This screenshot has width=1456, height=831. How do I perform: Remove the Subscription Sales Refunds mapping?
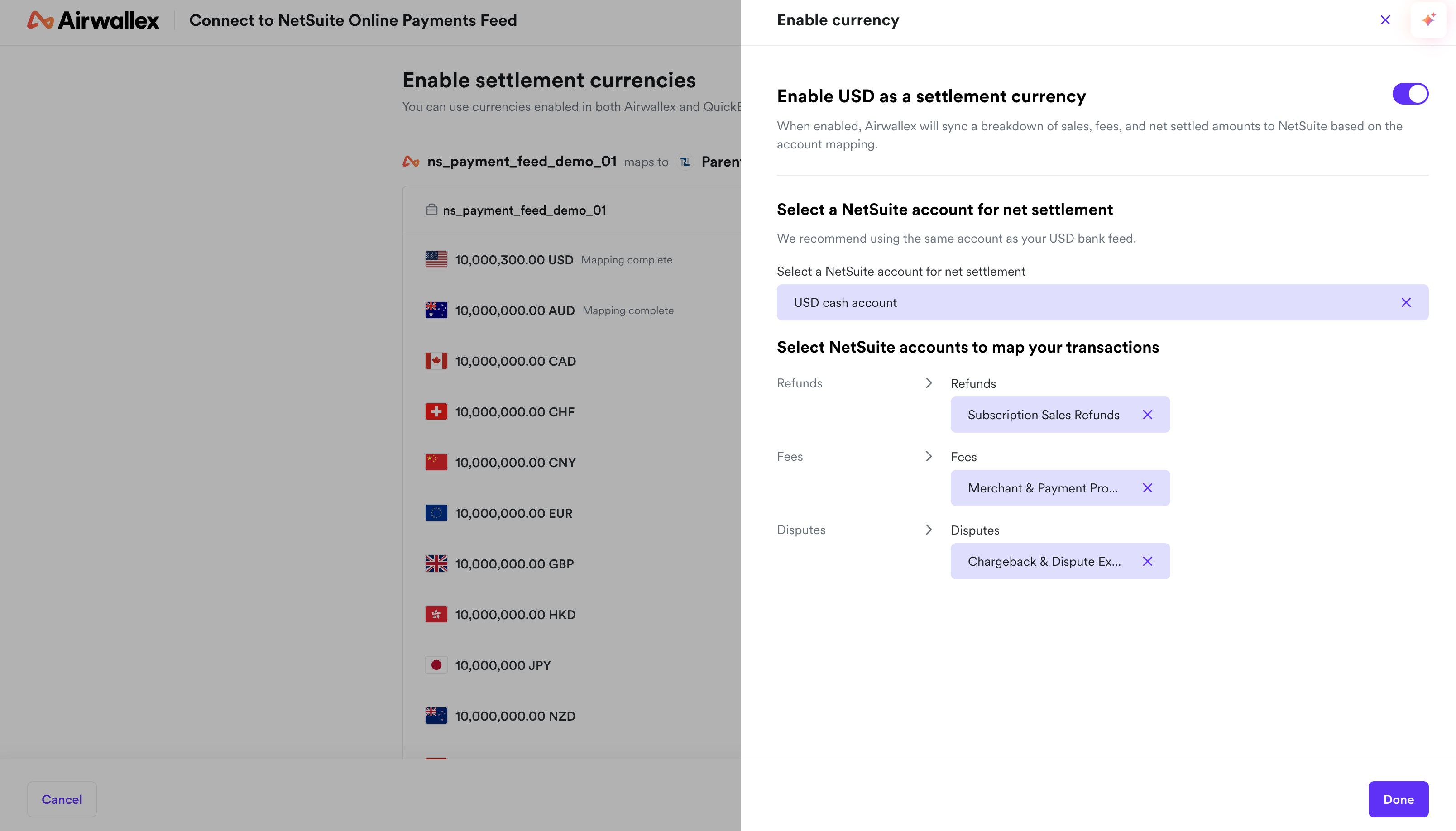pos(1148,414)
